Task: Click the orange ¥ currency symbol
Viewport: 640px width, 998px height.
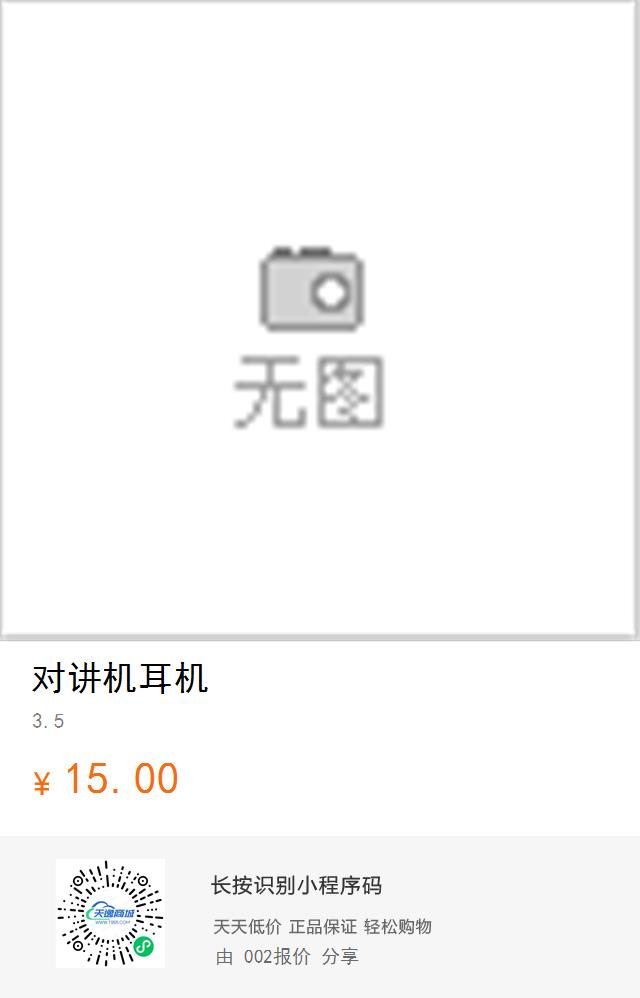Action: coord(41,784)
